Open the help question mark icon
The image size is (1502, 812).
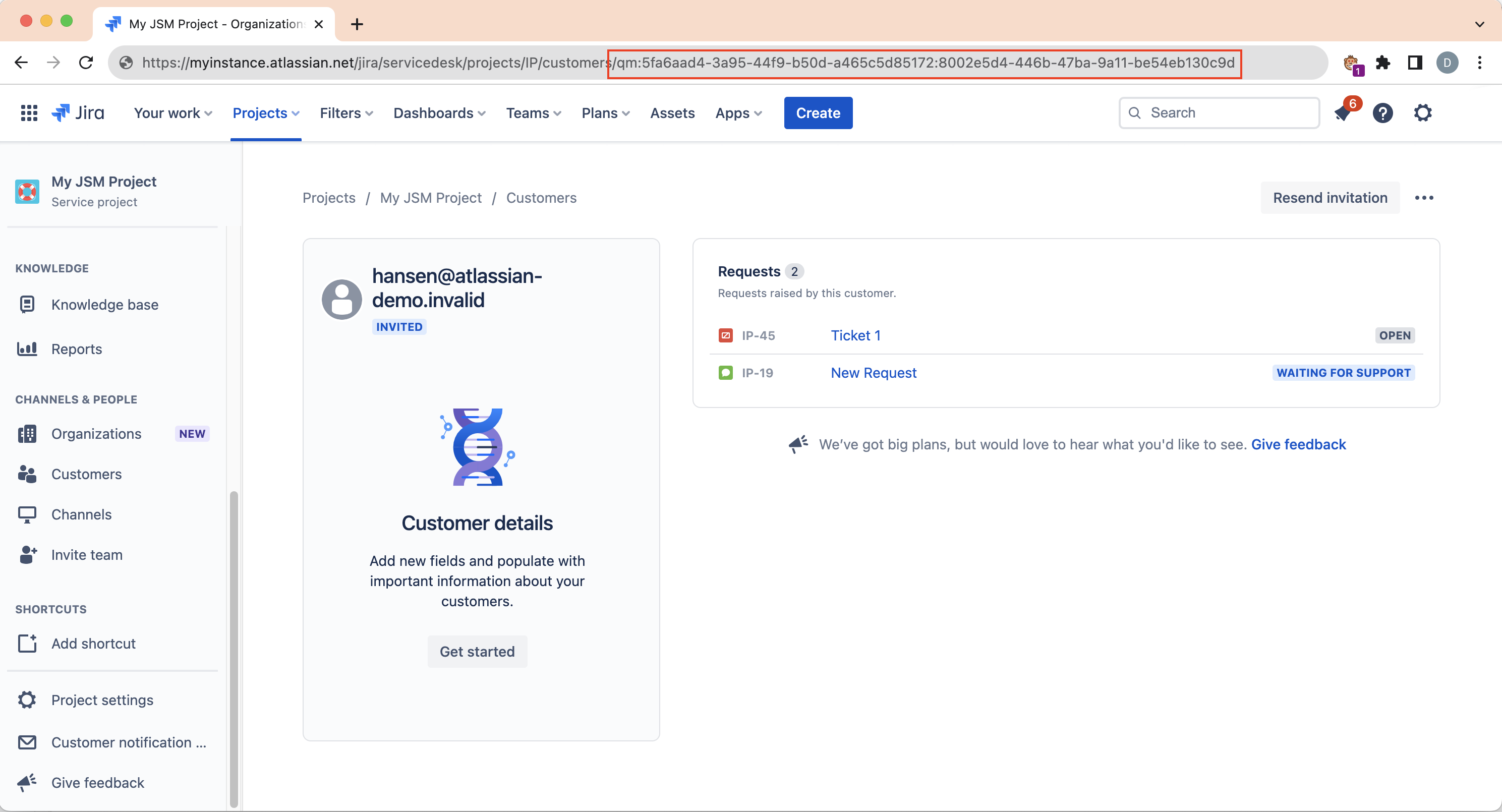(1382, 113)
